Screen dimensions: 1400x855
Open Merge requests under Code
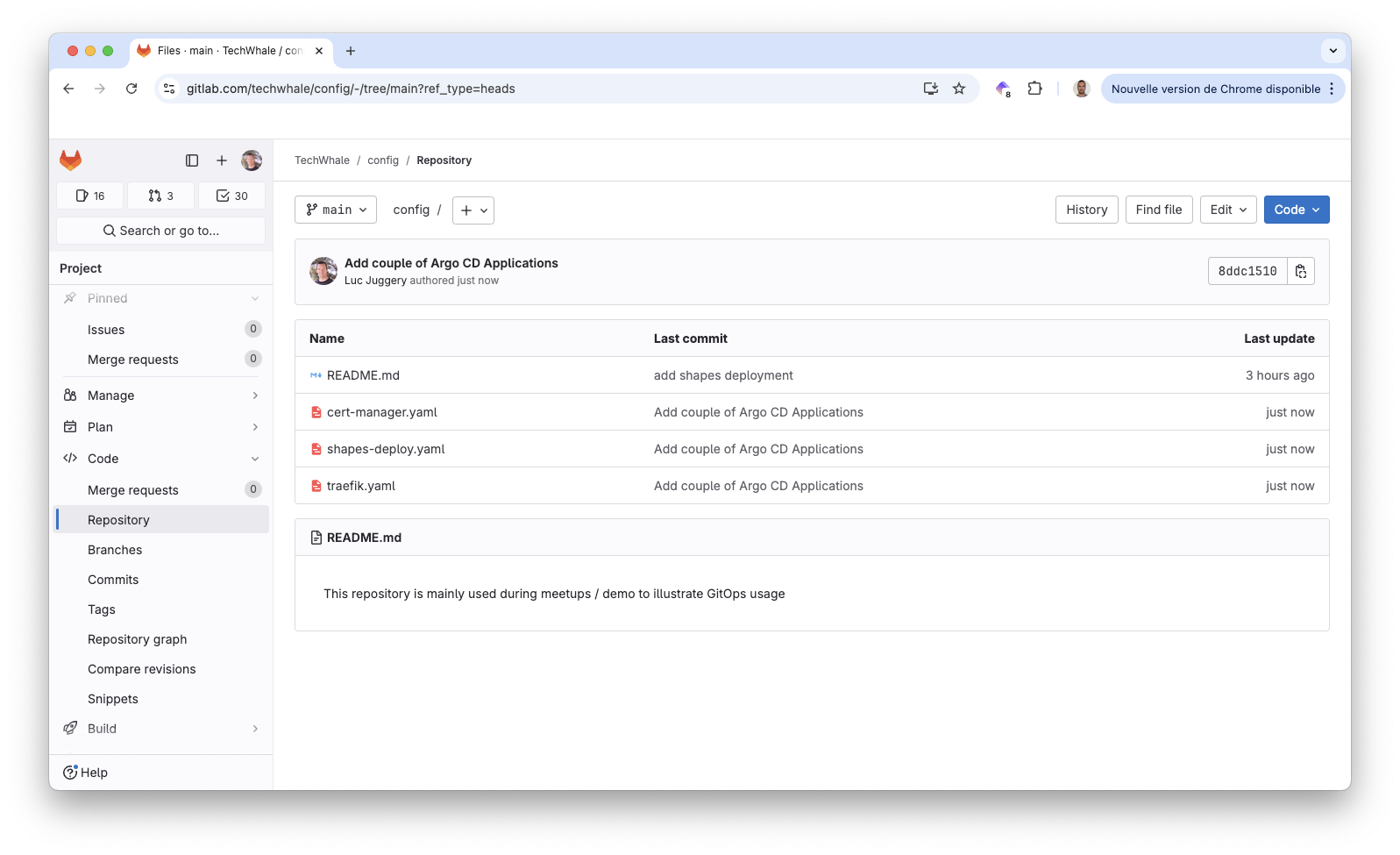(161, 490)
